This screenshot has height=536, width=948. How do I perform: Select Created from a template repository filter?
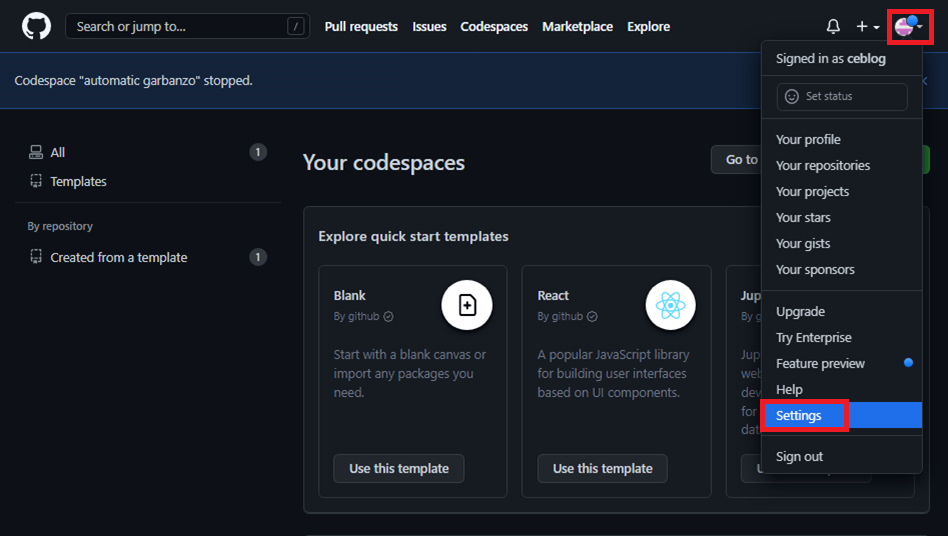[x=148, y=257]
